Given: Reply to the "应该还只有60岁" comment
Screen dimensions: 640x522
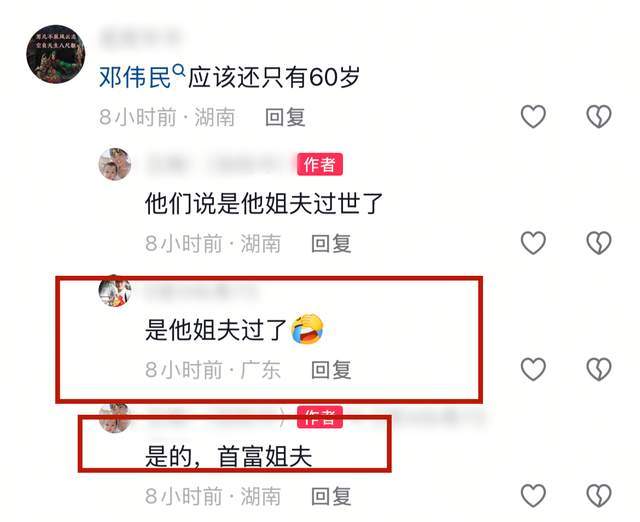Looking at the screenshot, I should click(x=285, y=117).
